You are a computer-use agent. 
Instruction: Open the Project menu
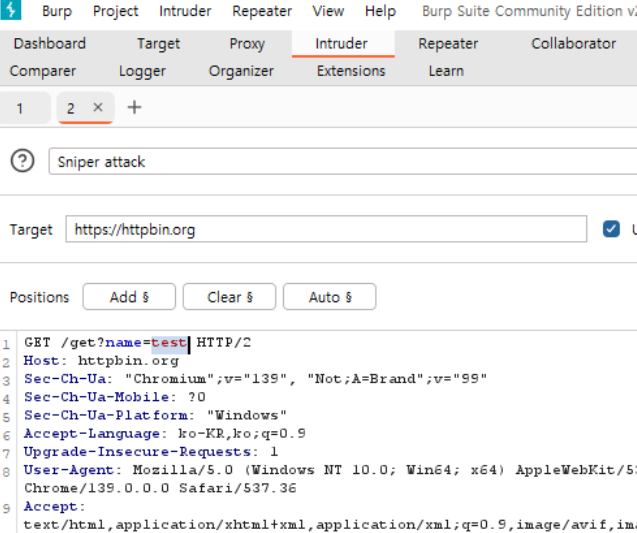pos(115,11)
